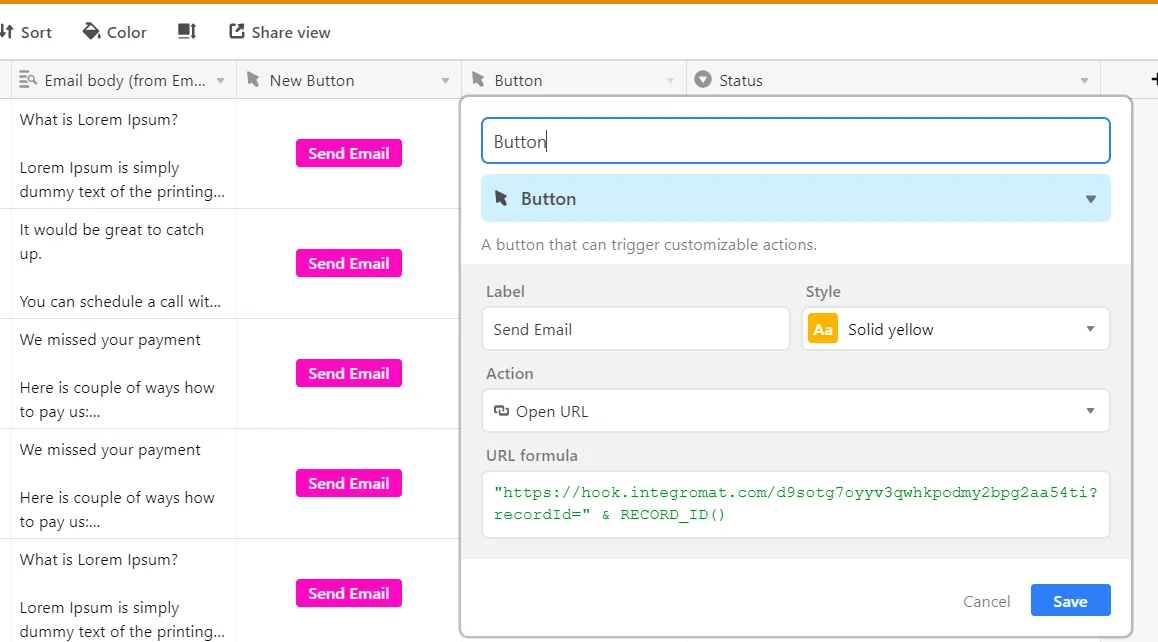Click the Status column header

point(893,80)
